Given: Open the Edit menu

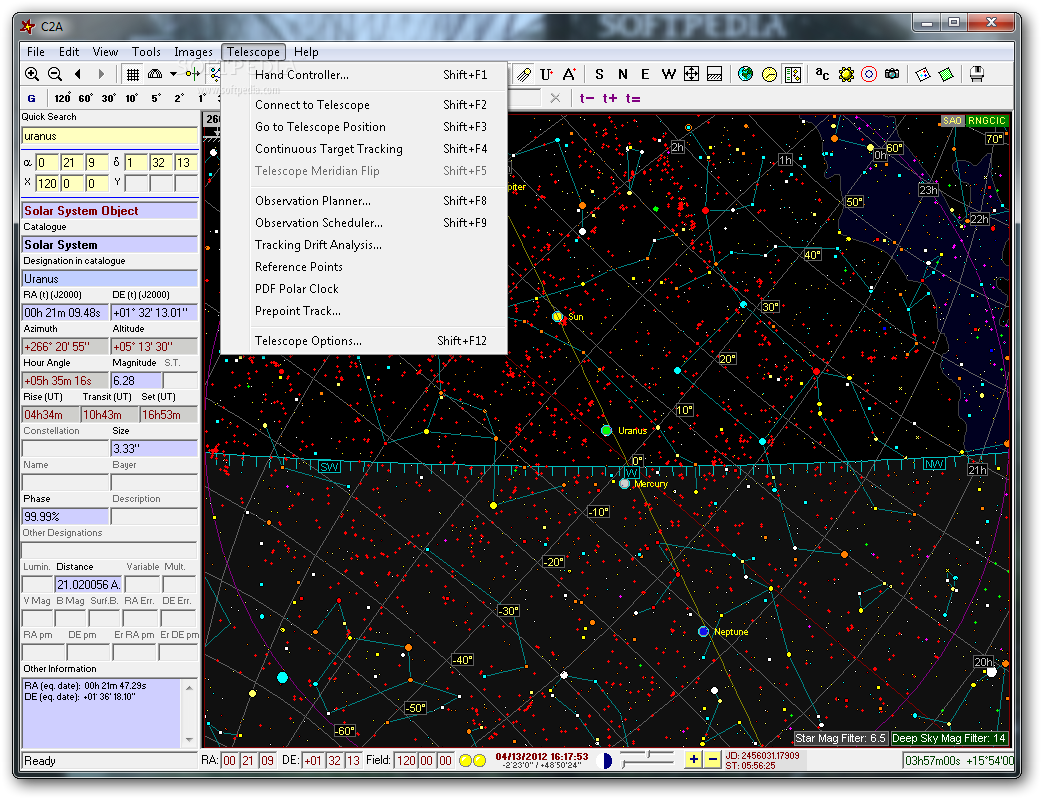Looking at the screenshot, I should 69,52.
